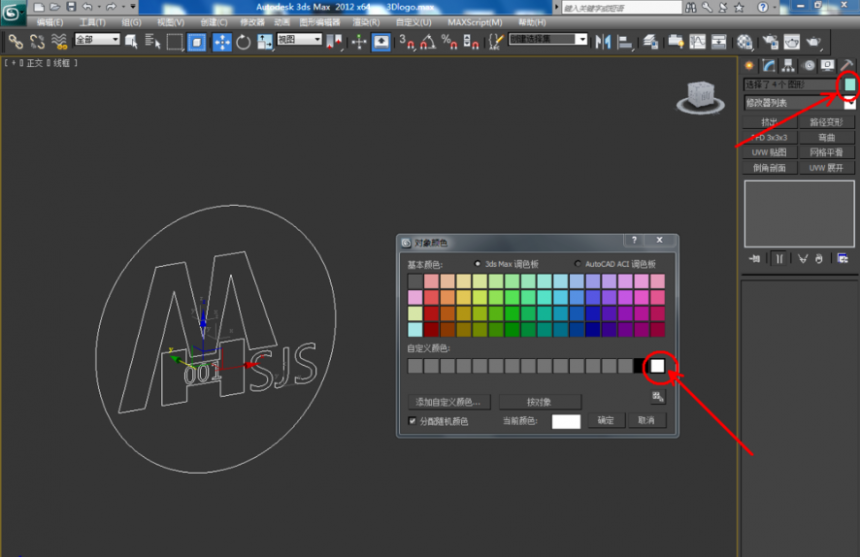The width and height of the screenshot is (860, 557).
Task: Open Render Setup teapot icon
Action: pyautogui.click(x=770, y=42)
